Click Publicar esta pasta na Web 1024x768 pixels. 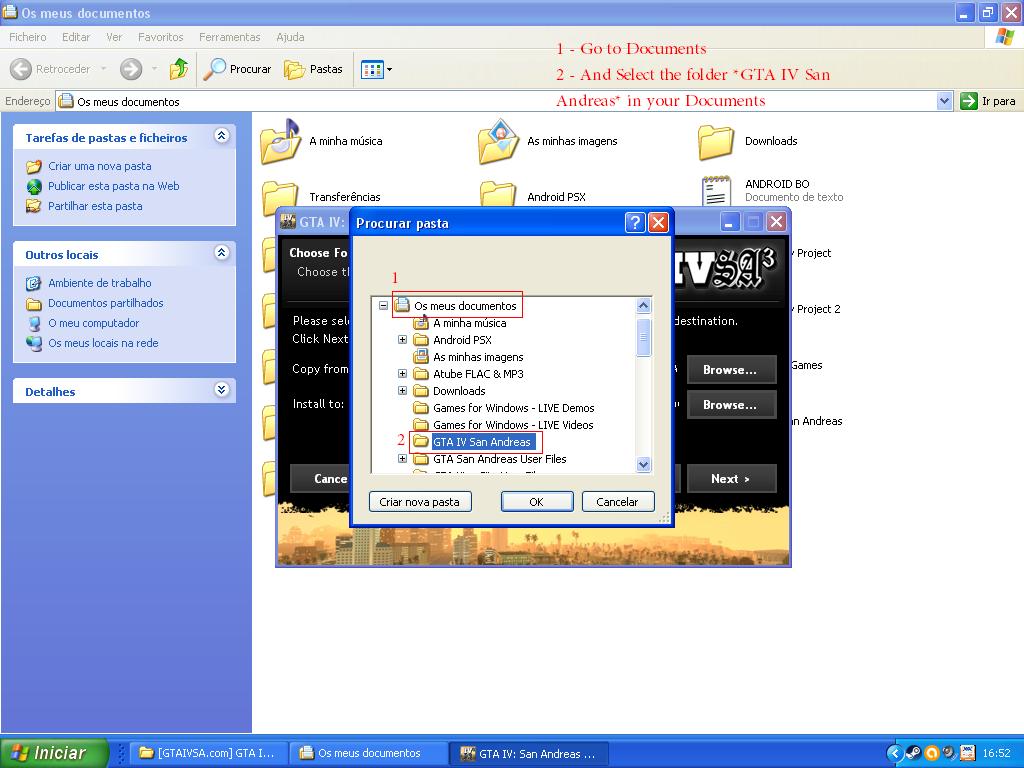pos(114,186)
